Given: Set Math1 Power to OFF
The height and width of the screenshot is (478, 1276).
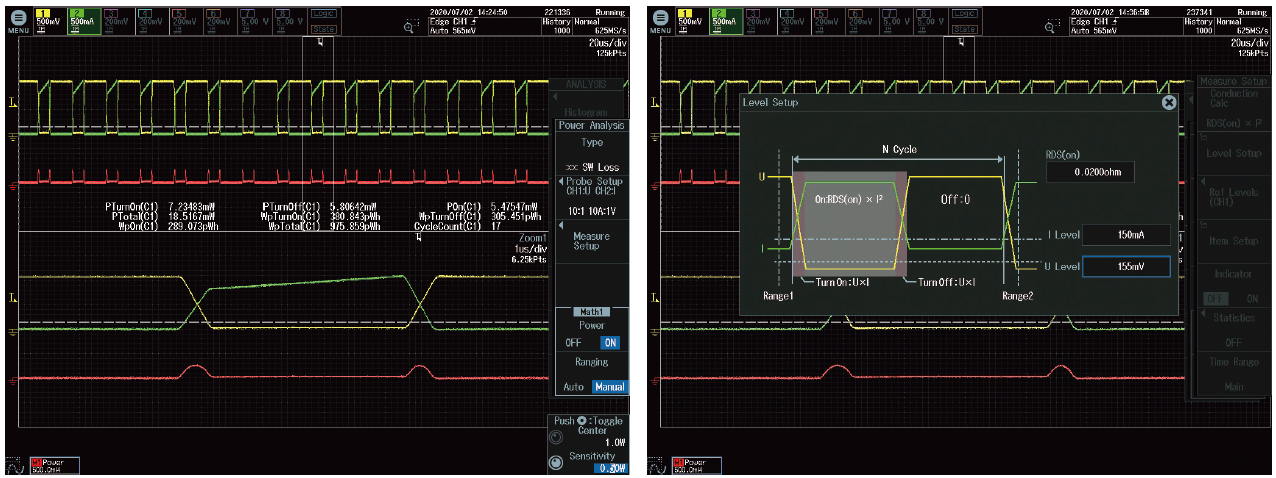Looking at the screenshot, I should tap(574, 342).
